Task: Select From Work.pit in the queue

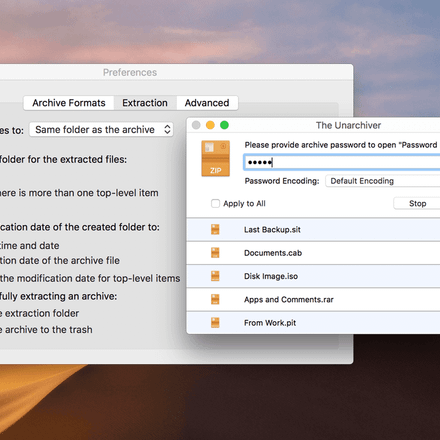Action: (x=313, y=323)
